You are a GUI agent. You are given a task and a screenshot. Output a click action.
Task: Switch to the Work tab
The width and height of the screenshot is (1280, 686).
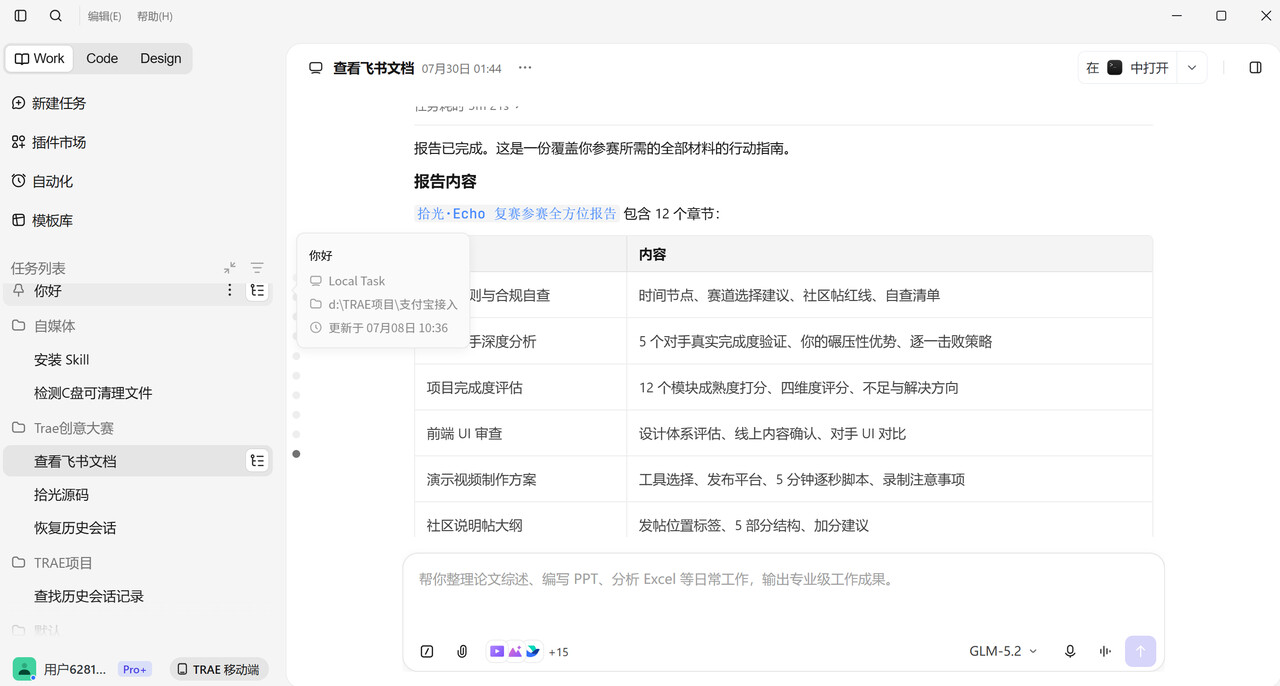pos(40,59)
